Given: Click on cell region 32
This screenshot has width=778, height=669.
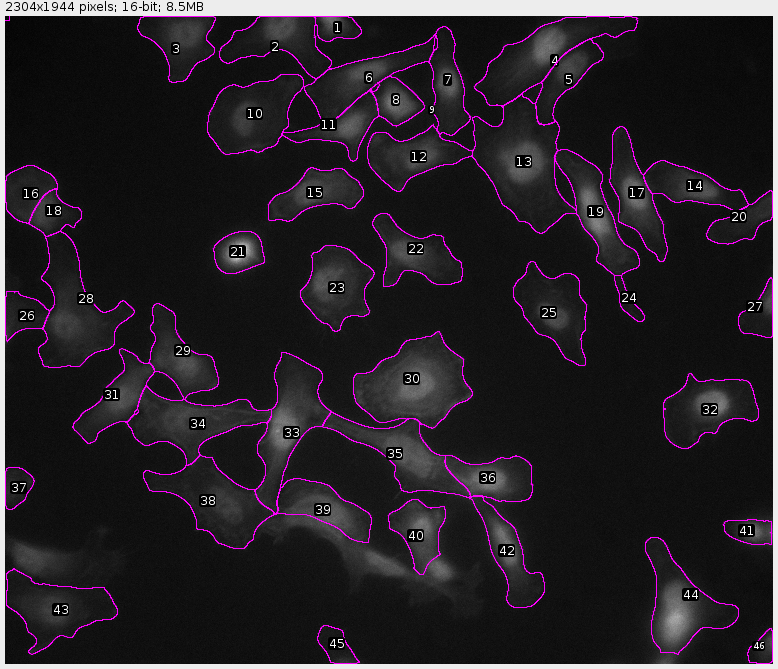Looking at the screenshot, I should [710, 410].
